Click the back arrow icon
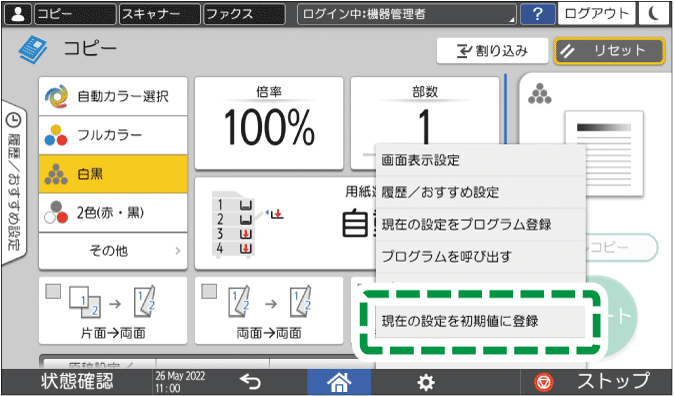Viewport: 675px width, 396px height. pos(251,381)
